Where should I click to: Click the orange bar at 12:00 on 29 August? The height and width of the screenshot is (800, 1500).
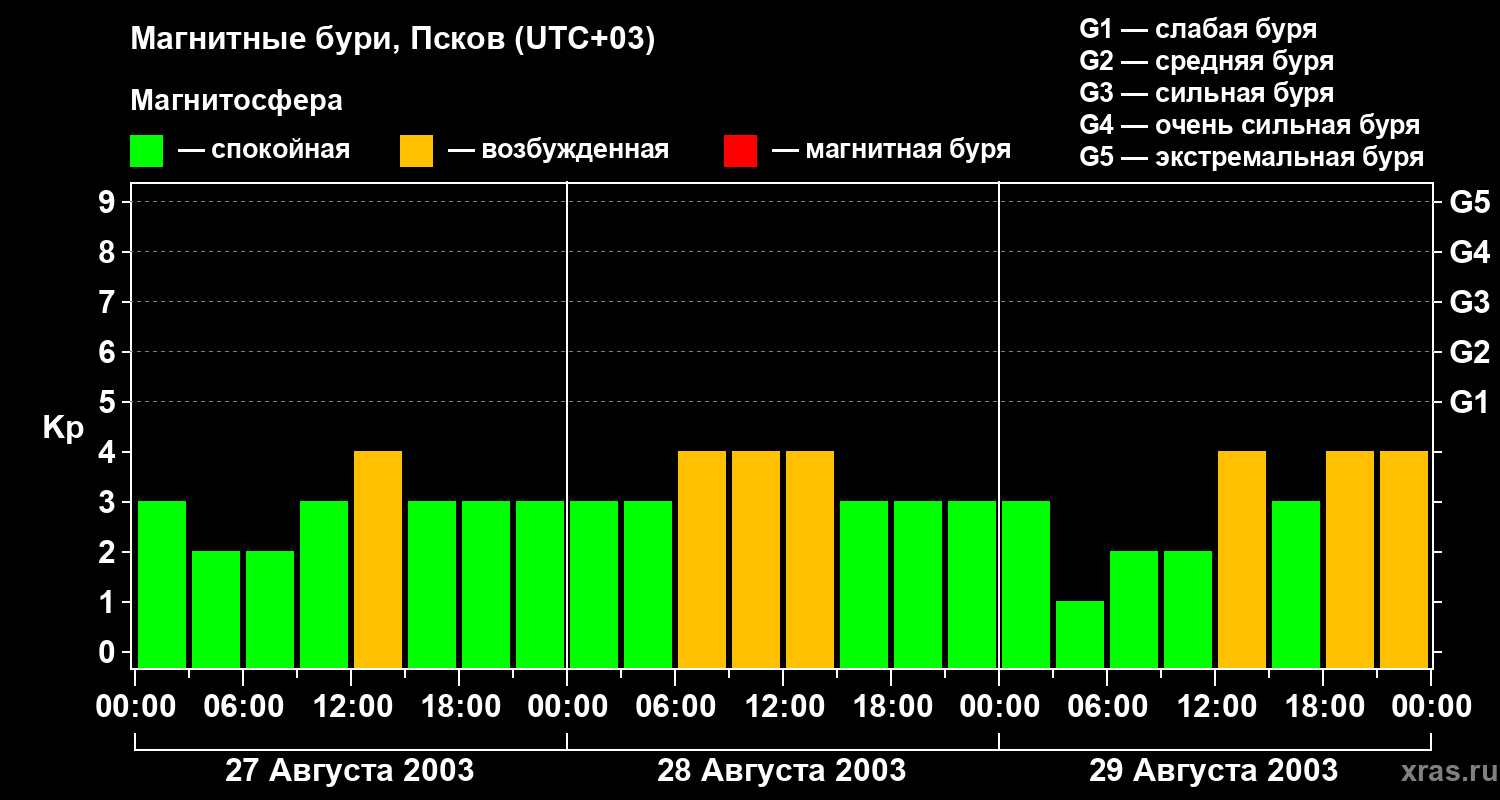tap(1242, 559)
